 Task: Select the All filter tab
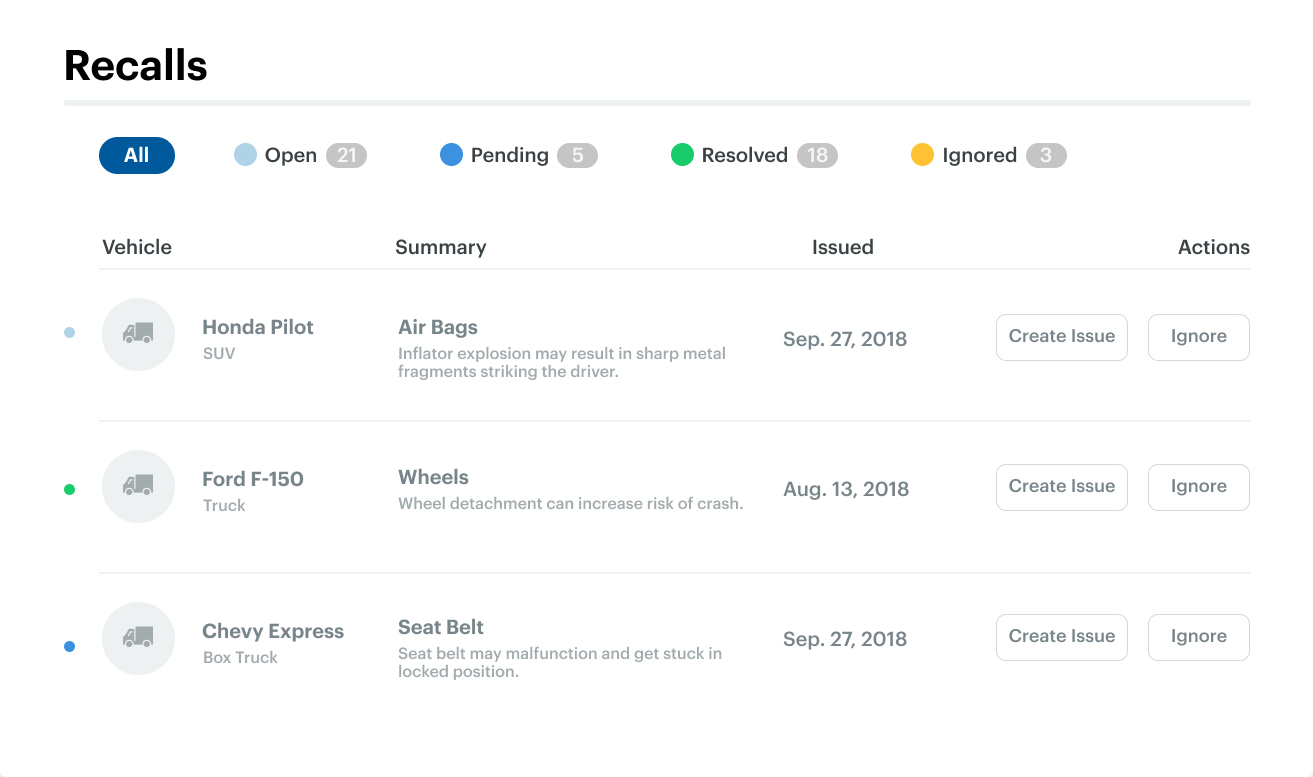[137, 155]
